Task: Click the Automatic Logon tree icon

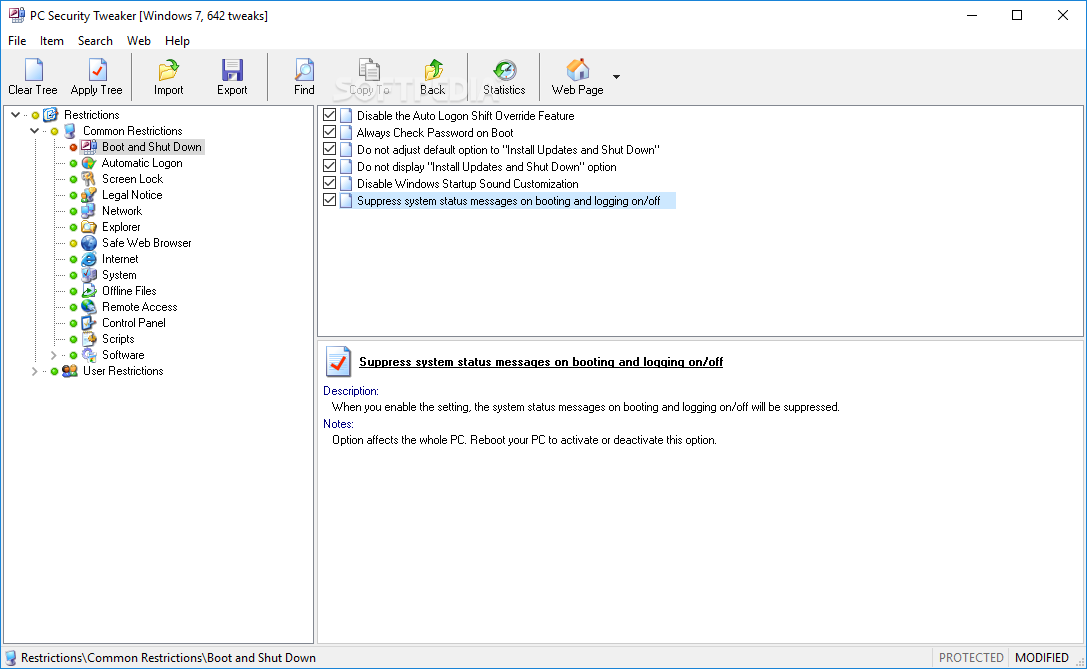Action: click(x=88, y=163)
